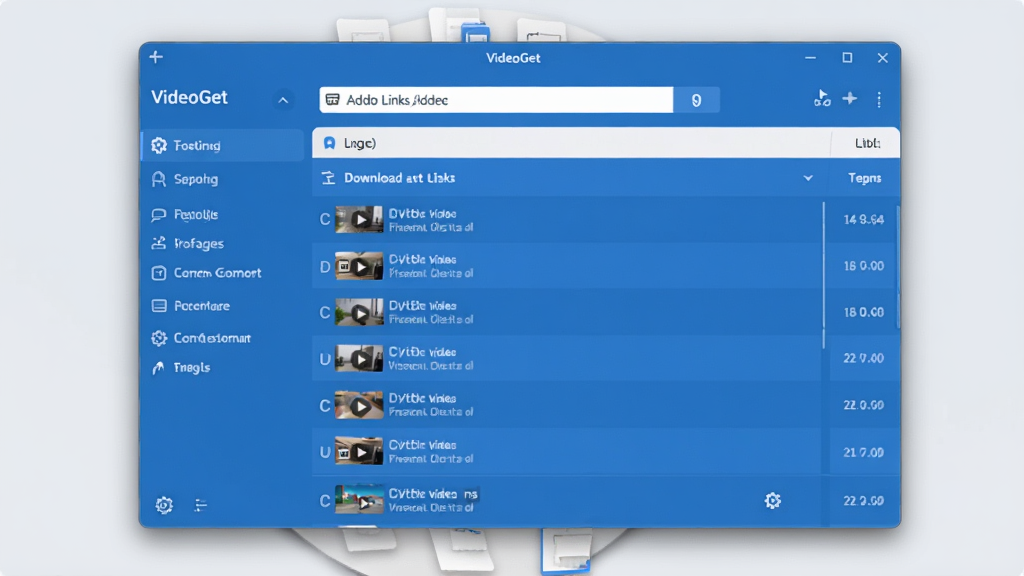Collapse the VideoGet sidebar chevron
Viewport: 1024px width, 576px height.
(283, 100)
